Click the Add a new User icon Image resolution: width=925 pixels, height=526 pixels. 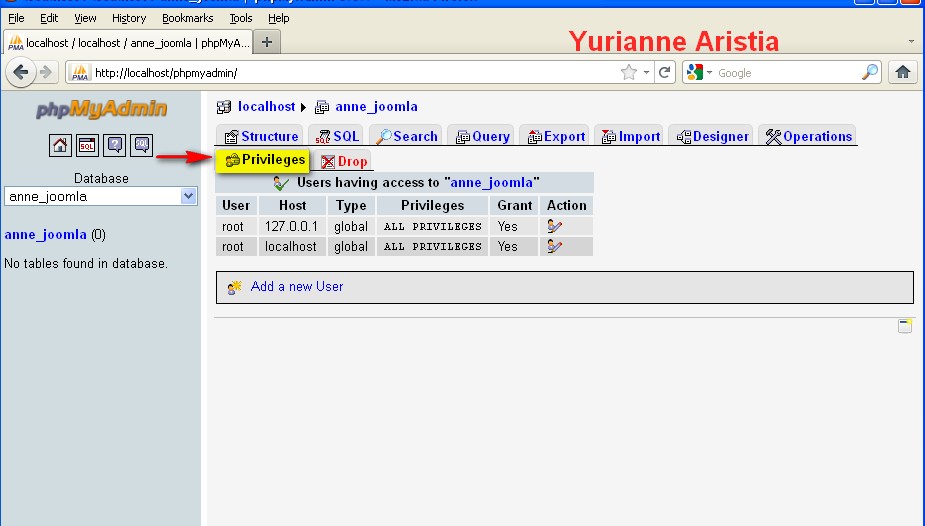point(235,287)
